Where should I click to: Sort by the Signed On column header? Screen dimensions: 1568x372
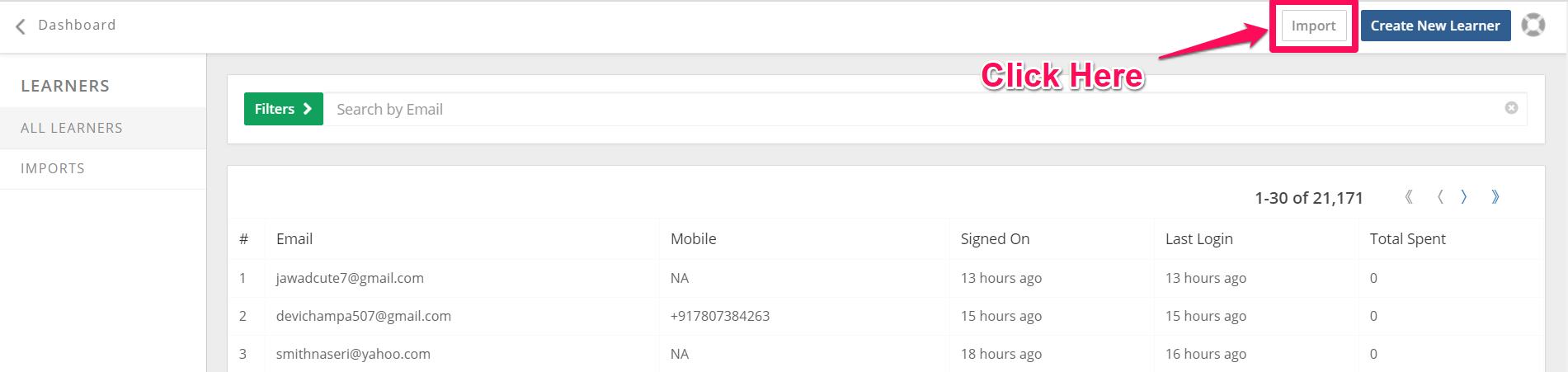tap(995, 238)
